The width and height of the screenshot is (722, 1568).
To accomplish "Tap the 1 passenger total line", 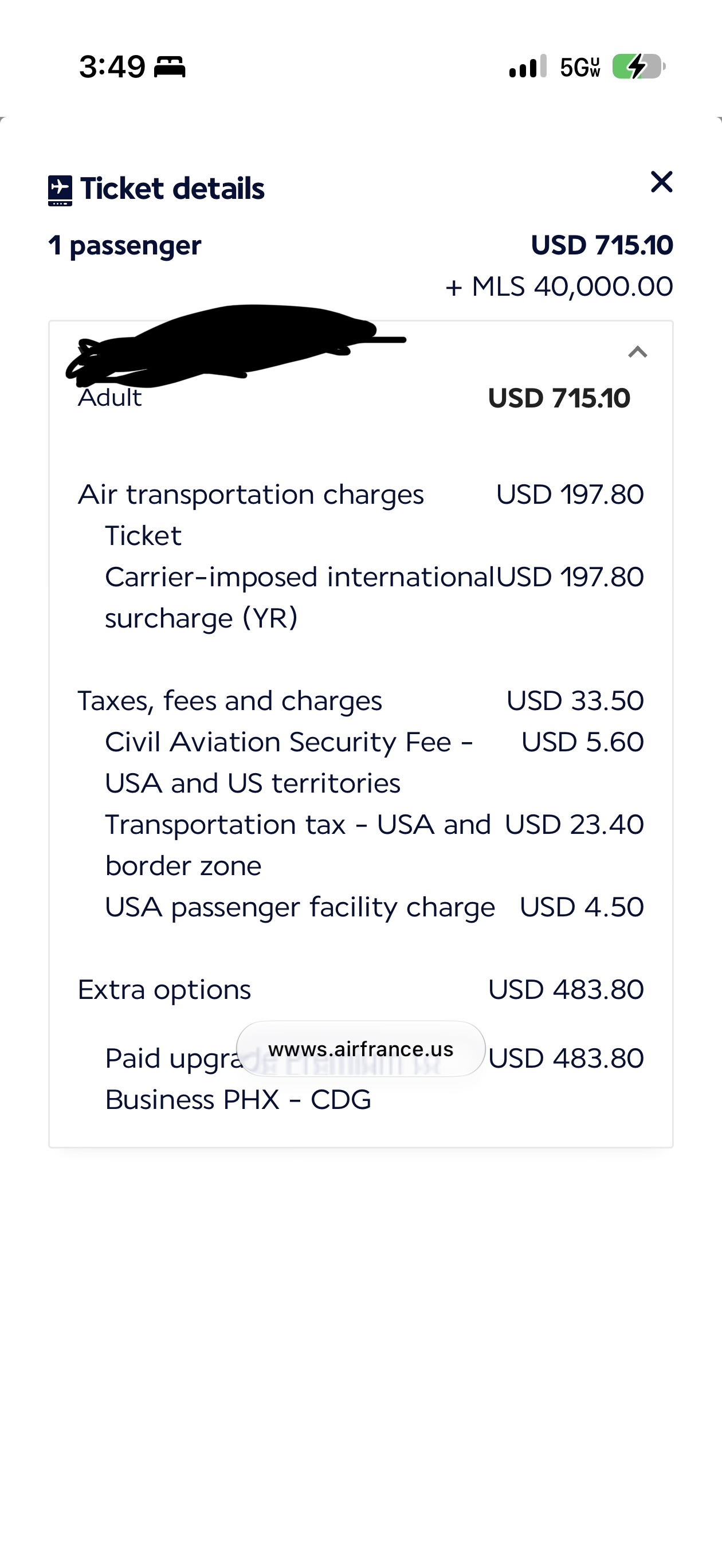I will pyautogui.click(x=360, y=245).
